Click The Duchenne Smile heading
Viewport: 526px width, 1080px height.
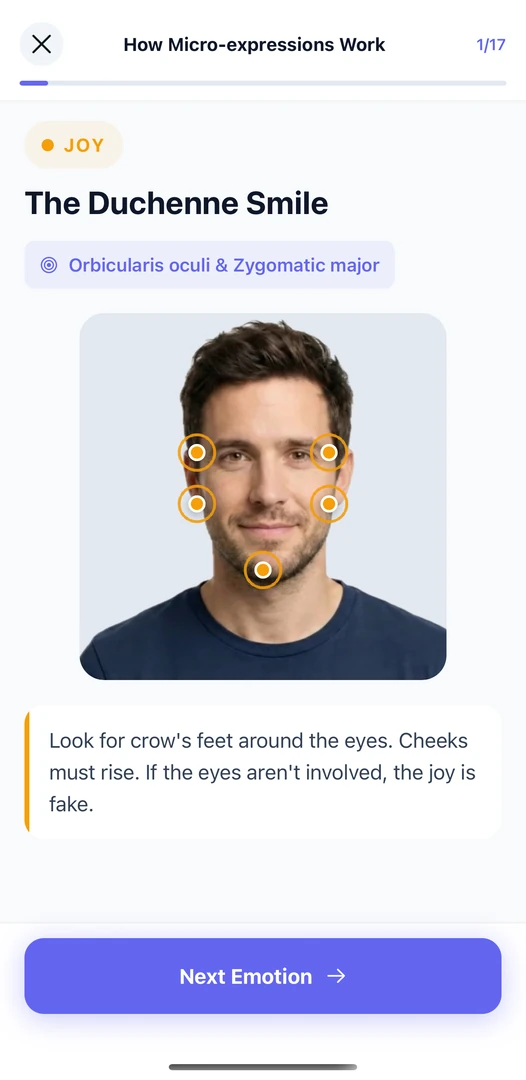[176, 204]
